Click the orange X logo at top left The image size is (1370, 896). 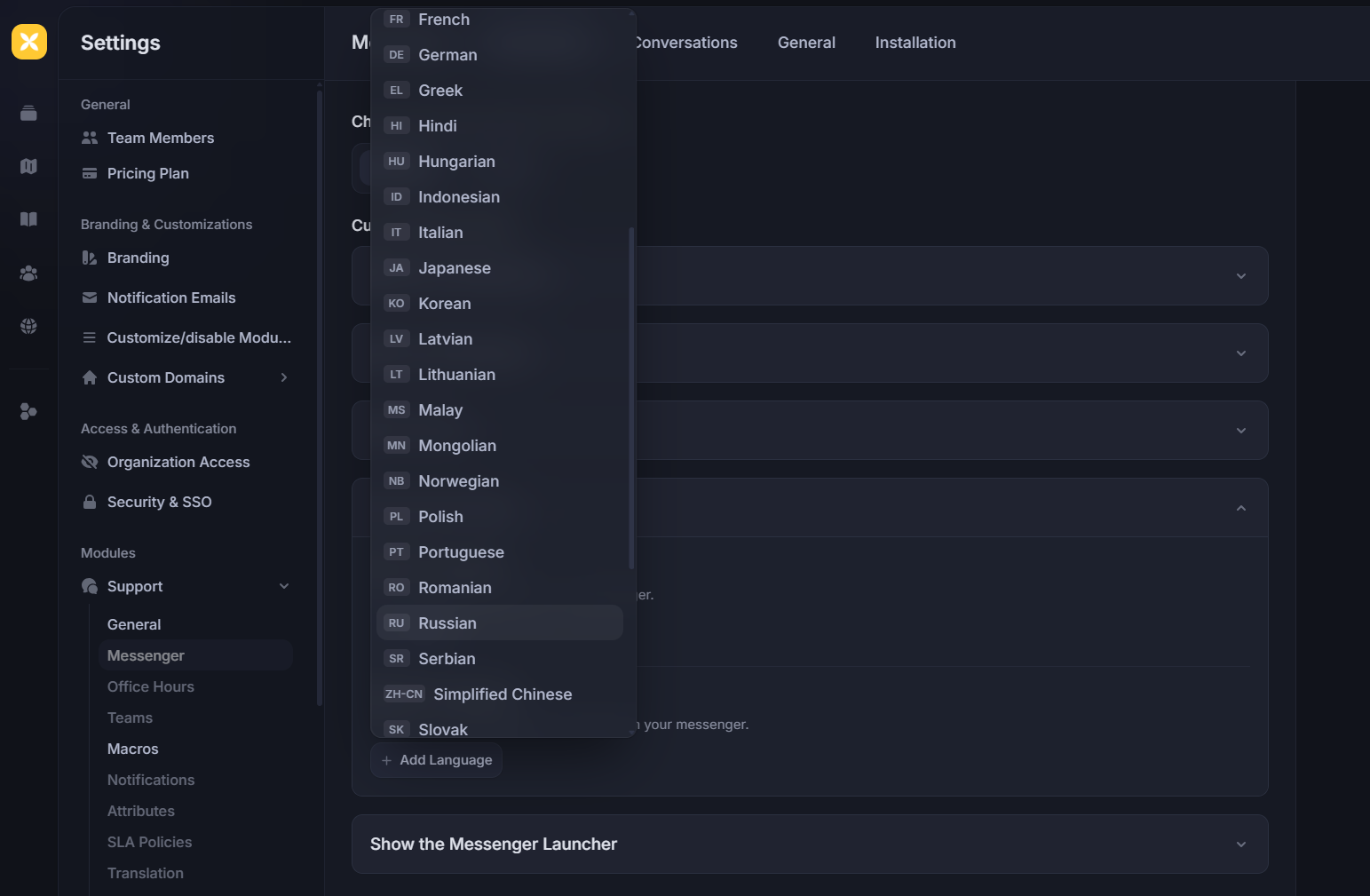(x=29, y=42)
